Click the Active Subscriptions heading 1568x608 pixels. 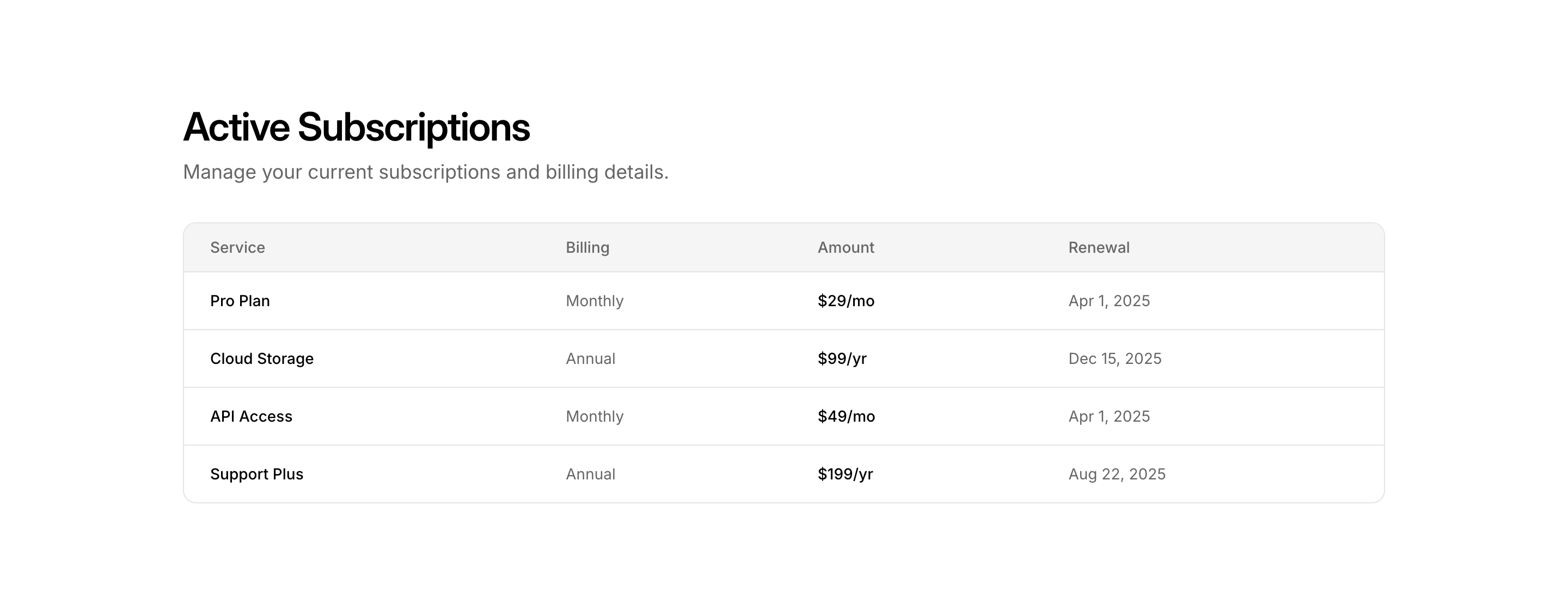point(356,127)
